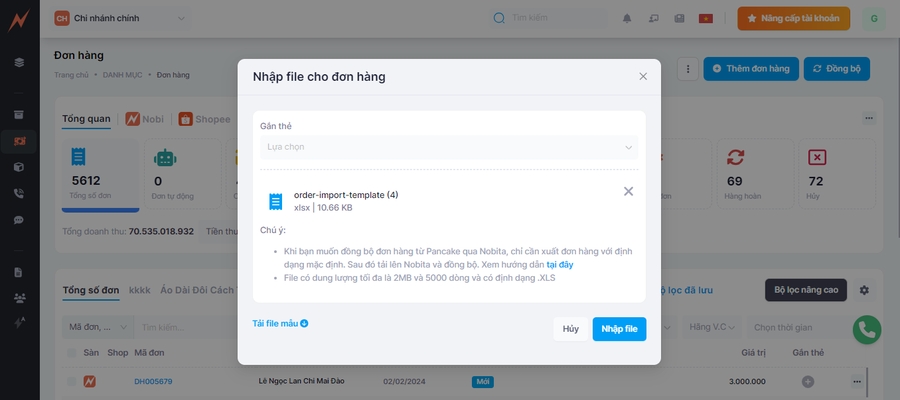The width and height of the screenshot is (900, 400).
Task: Click the add tag plus icon in order row
Action: [x=808, y=381]
